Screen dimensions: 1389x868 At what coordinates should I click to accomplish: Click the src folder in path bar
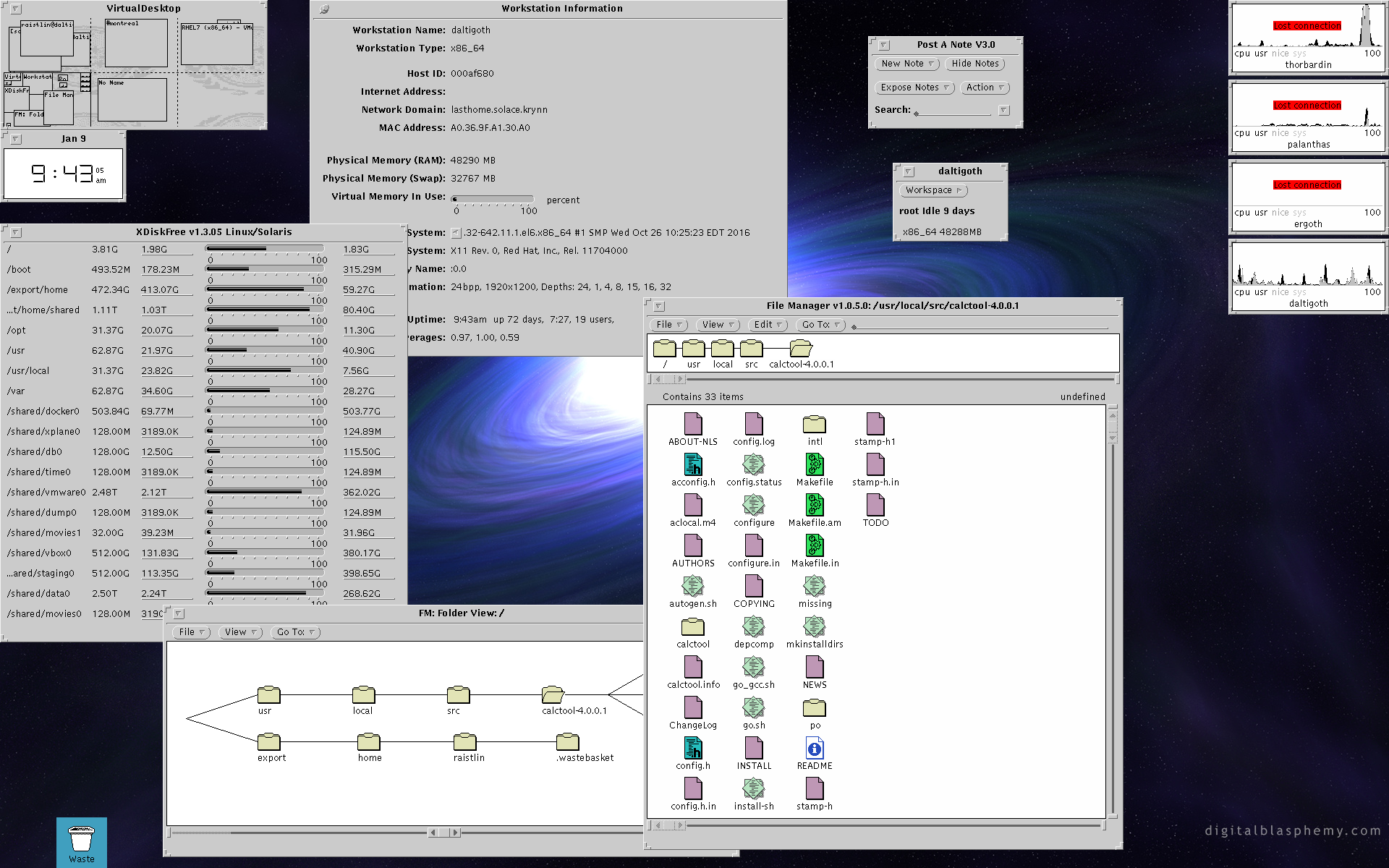coord(751,349)
